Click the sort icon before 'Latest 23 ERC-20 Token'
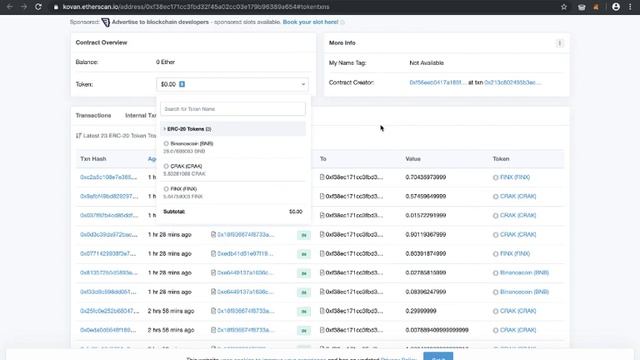Screen dimensions: 640x360 (x=78, y=136)
